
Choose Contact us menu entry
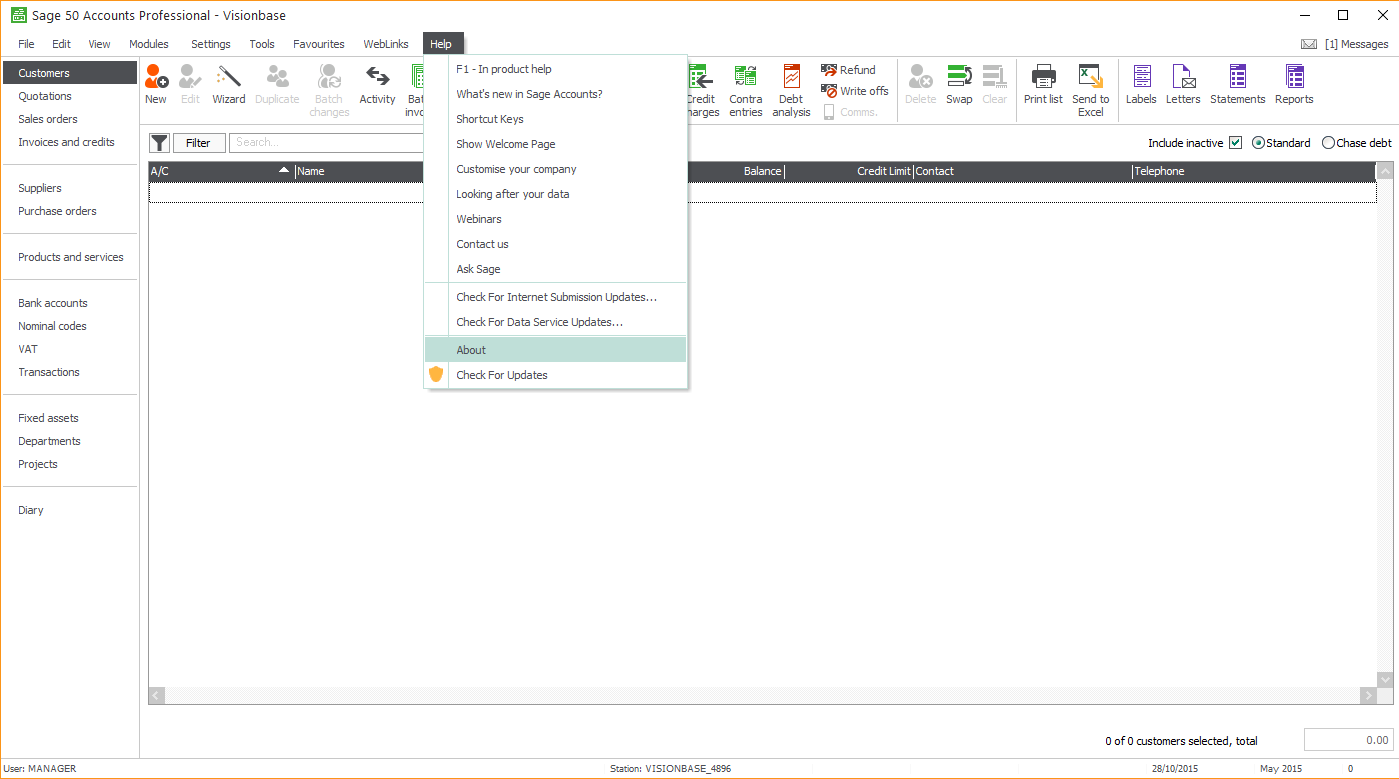click(556, 244)
